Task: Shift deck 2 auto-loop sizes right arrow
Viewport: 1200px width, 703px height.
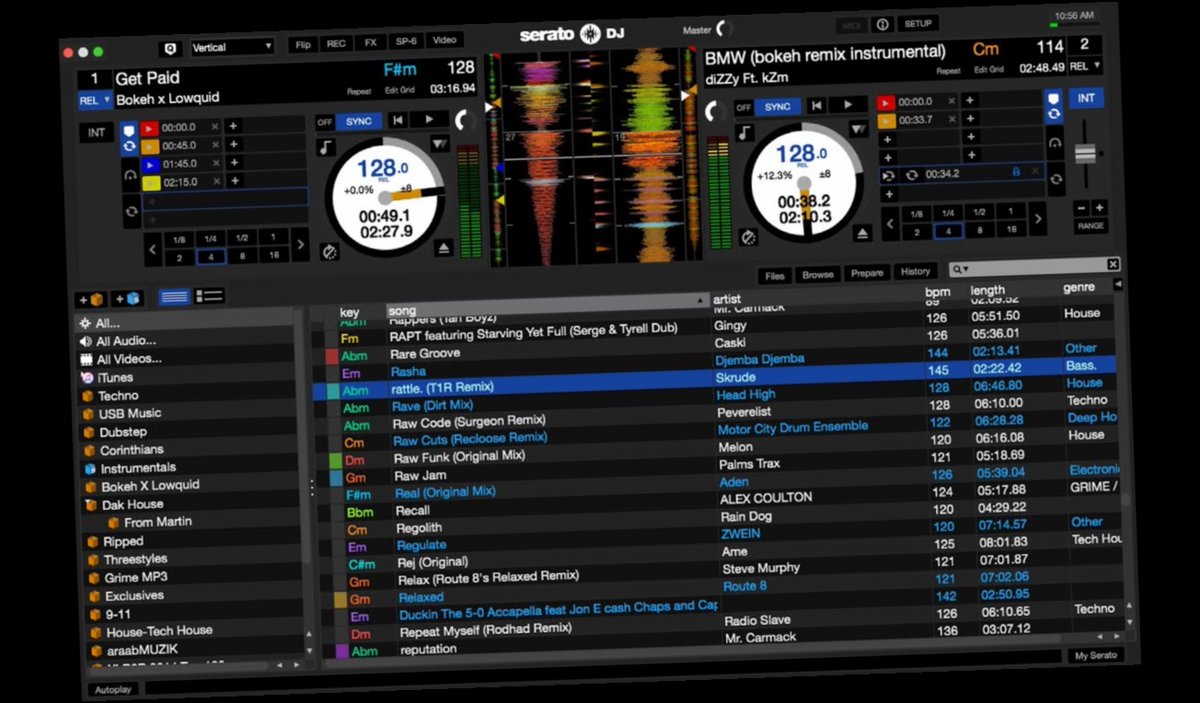Action: pos(1038,219)
